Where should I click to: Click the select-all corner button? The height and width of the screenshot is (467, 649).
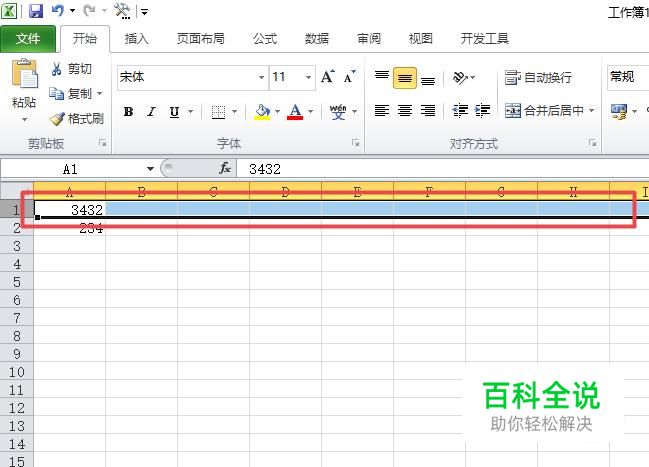(17, 190)
